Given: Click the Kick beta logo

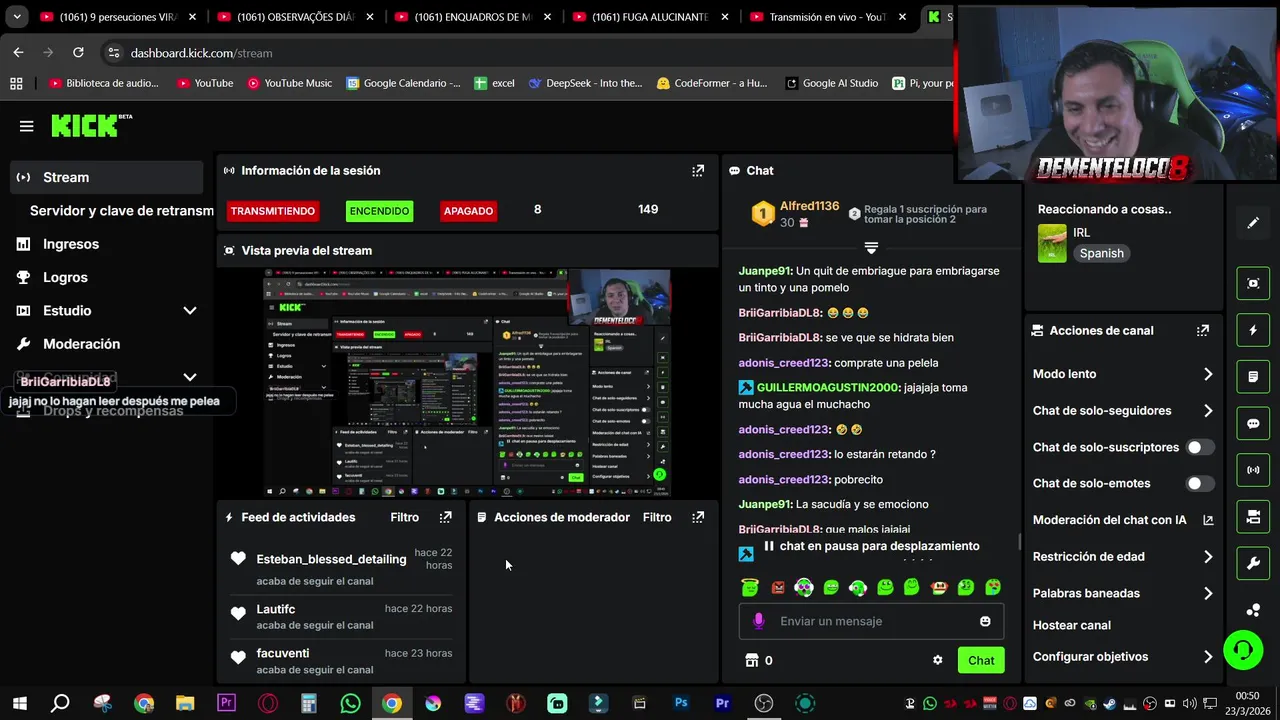Looking at the screenshot, I should pyautogui.click(x=91, y=125).
